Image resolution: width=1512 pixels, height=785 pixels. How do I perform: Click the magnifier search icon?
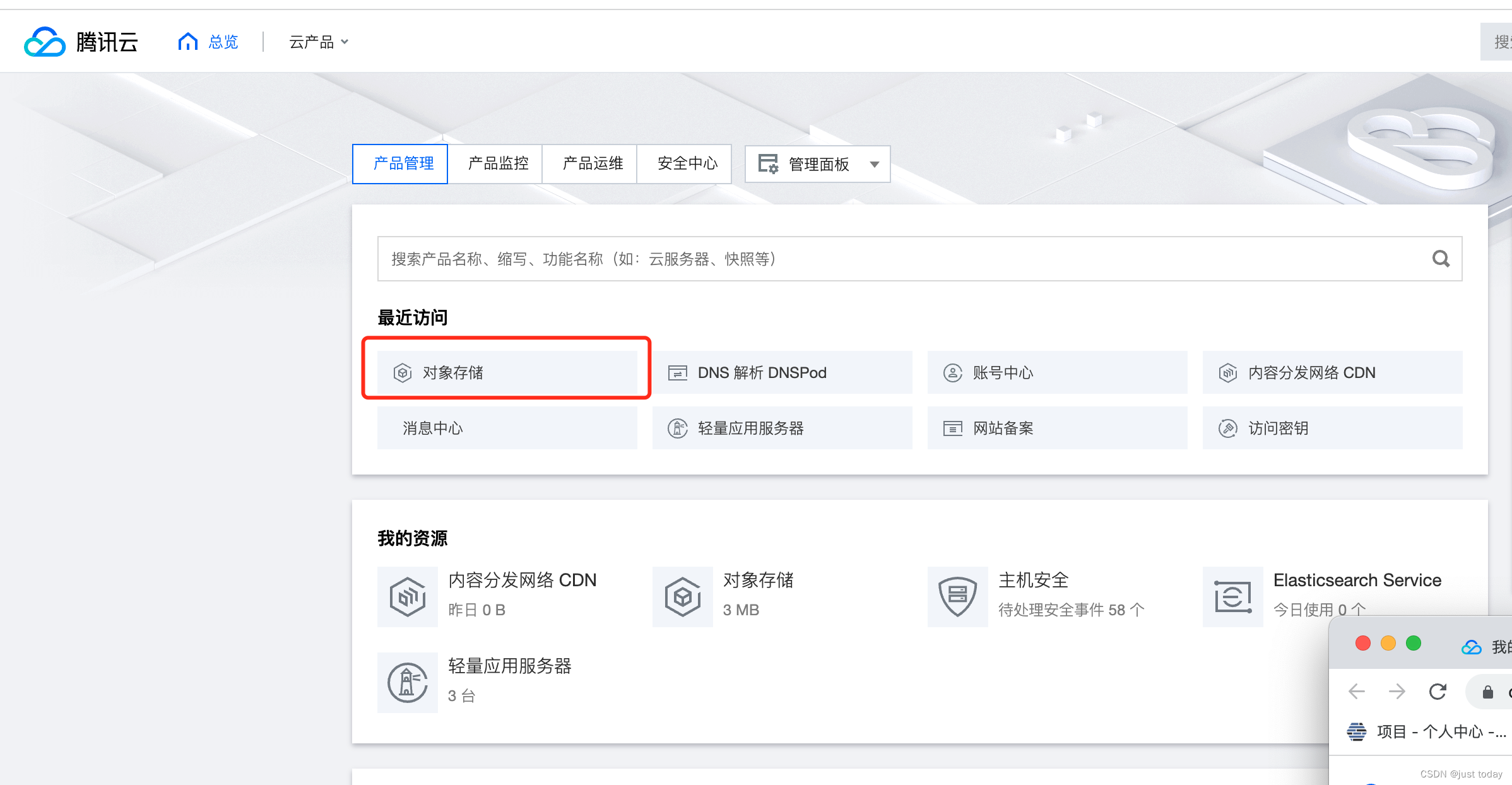click(1441, 259)
